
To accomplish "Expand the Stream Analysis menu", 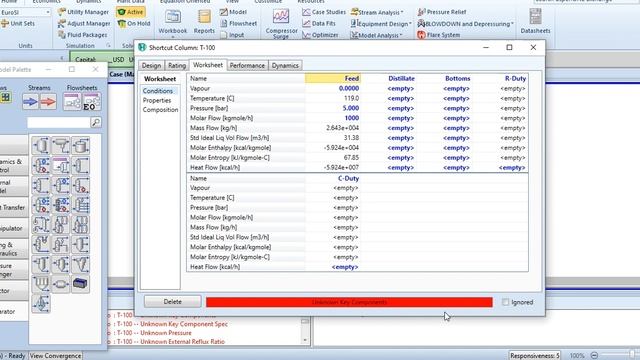I will pos(378,12).
